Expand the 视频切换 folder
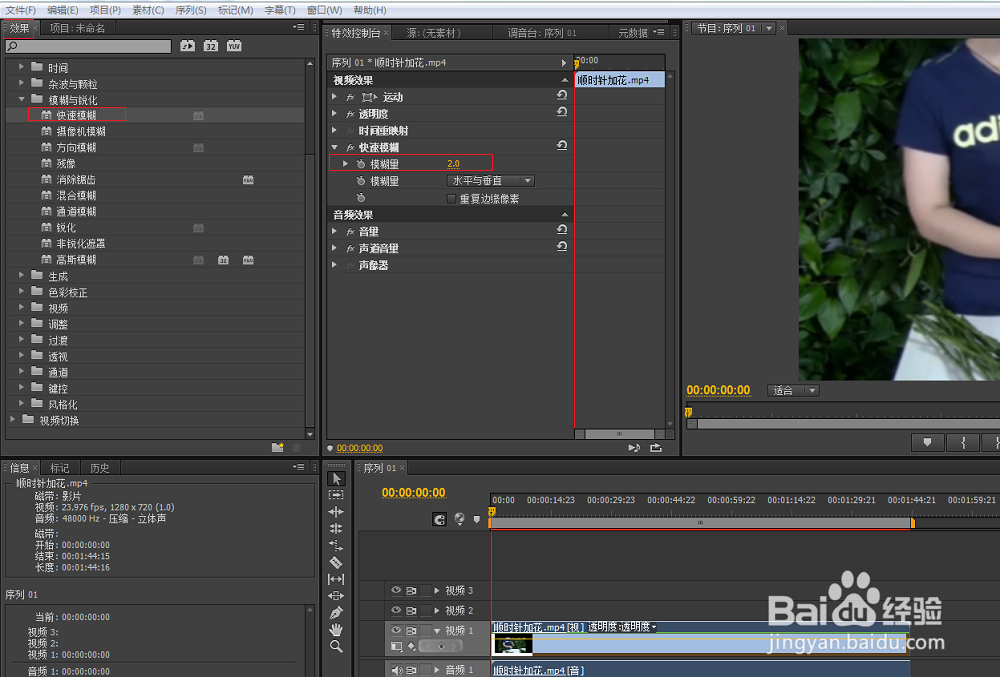Viewport: 1000px width, 677px height. point(13,419)
